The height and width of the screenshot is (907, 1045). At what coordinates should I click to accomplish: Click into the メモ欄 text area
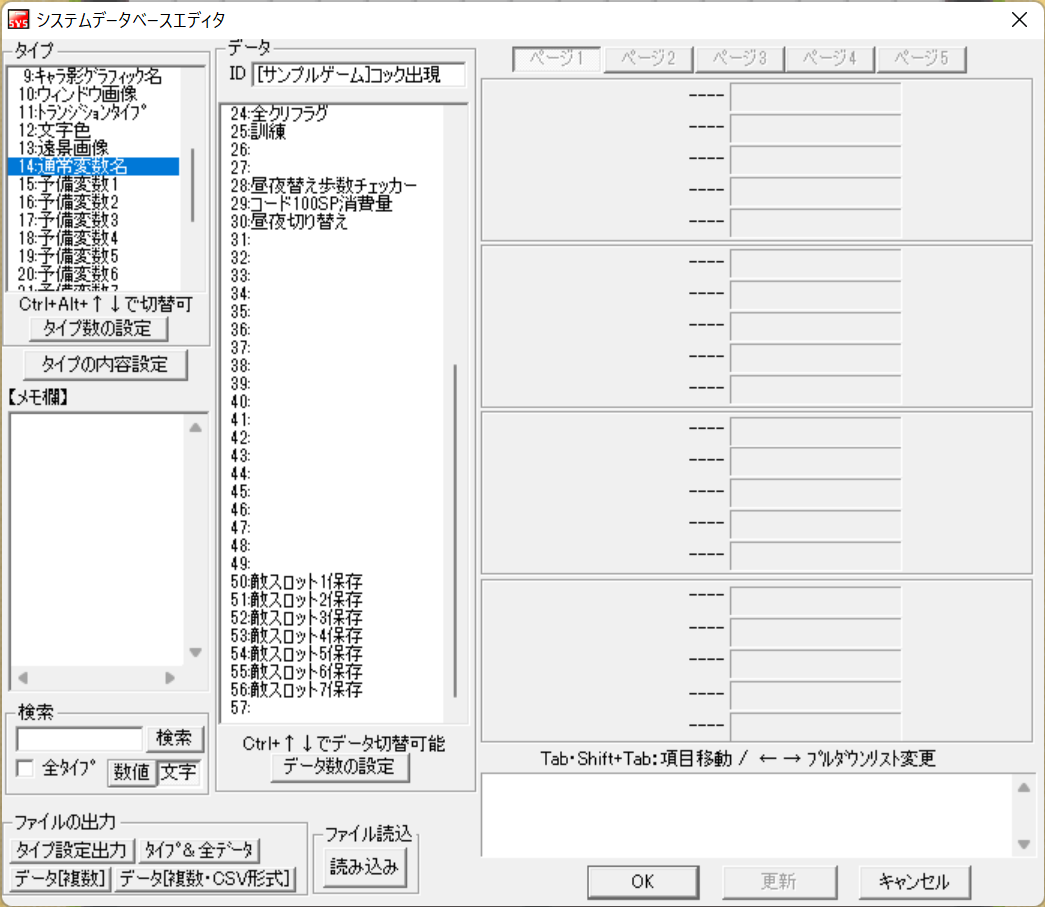coord(97,539)
